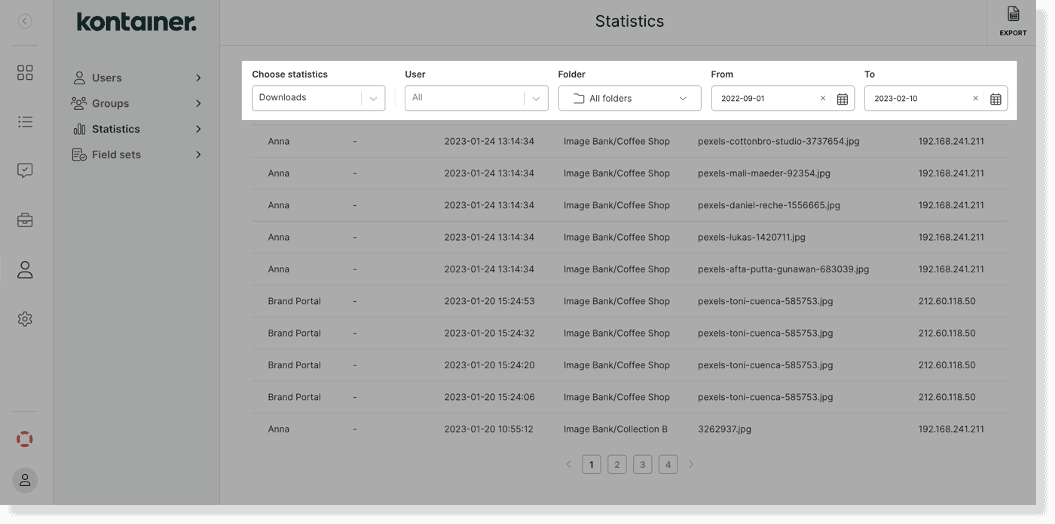Select Groups in the side menu
Viewport: 1055px width, 524px height.
(x=110, y=104)
